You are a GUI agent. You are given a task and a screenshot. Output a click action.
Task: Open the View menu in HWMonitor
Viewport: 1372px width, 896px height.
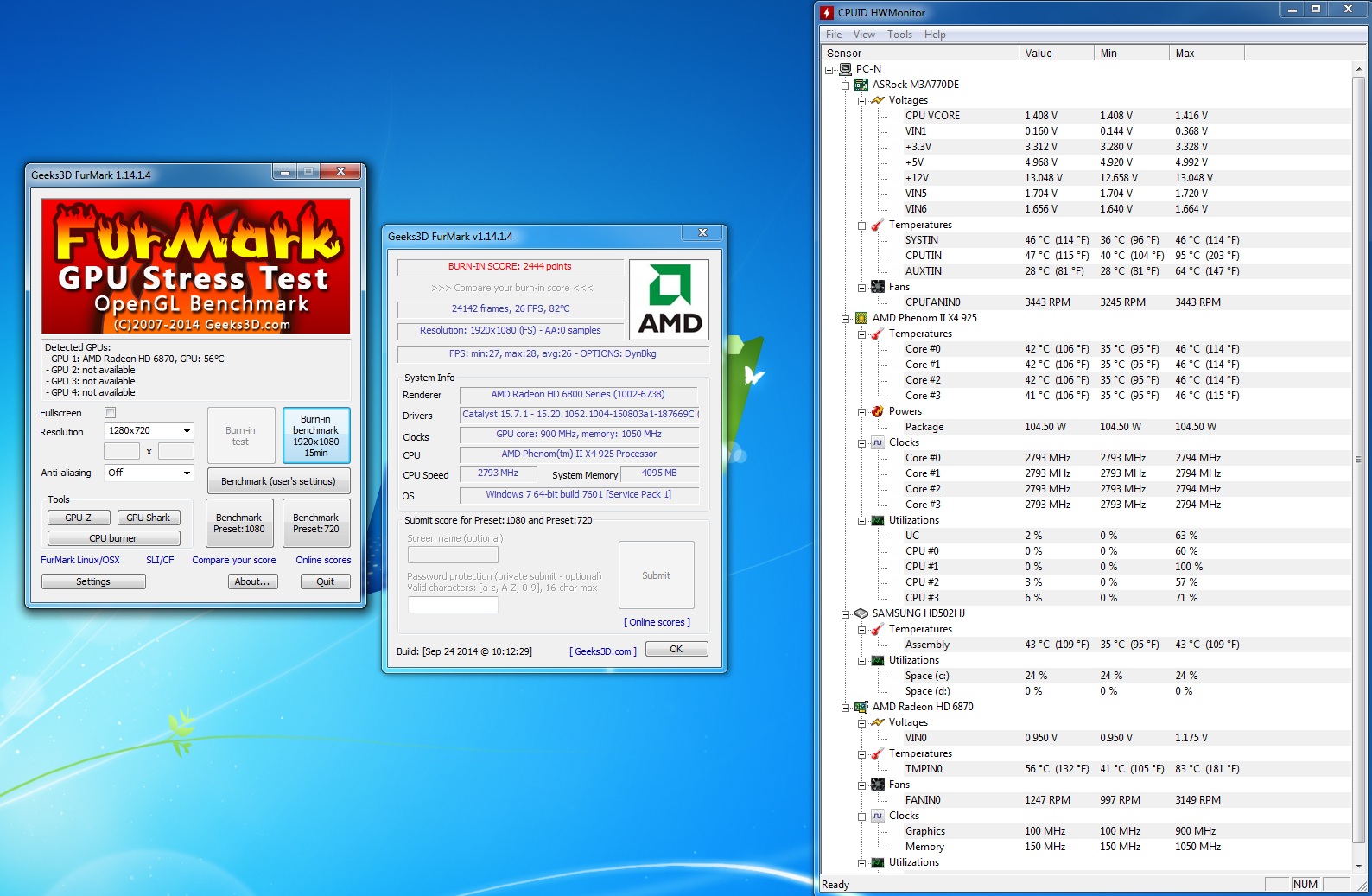click(864, 35)
